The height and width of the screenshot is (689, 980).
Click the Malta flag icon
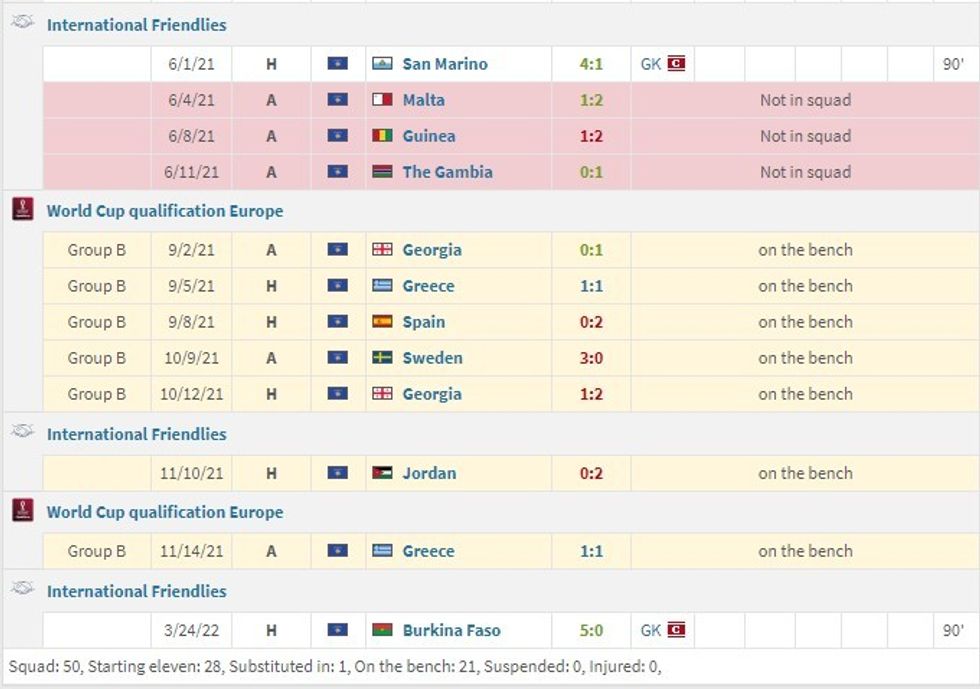click(382, 100)
